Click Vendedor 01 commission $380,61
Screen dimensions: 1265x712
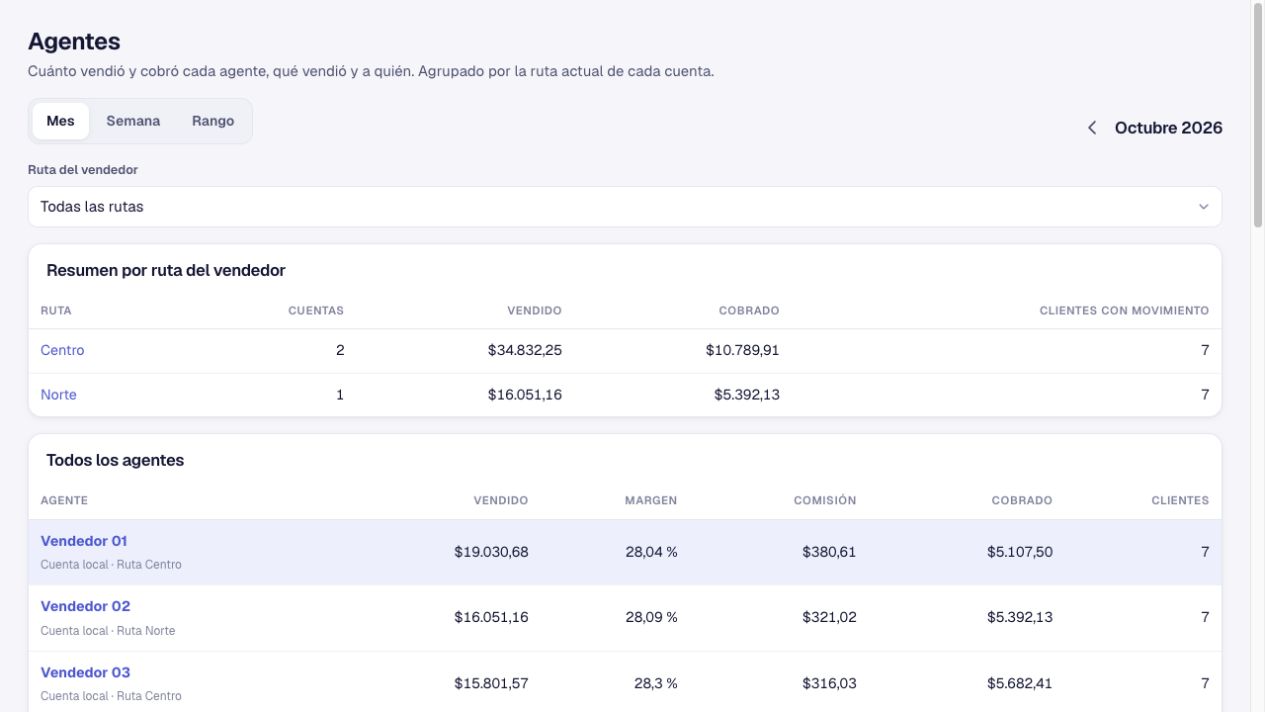[829, 552]
